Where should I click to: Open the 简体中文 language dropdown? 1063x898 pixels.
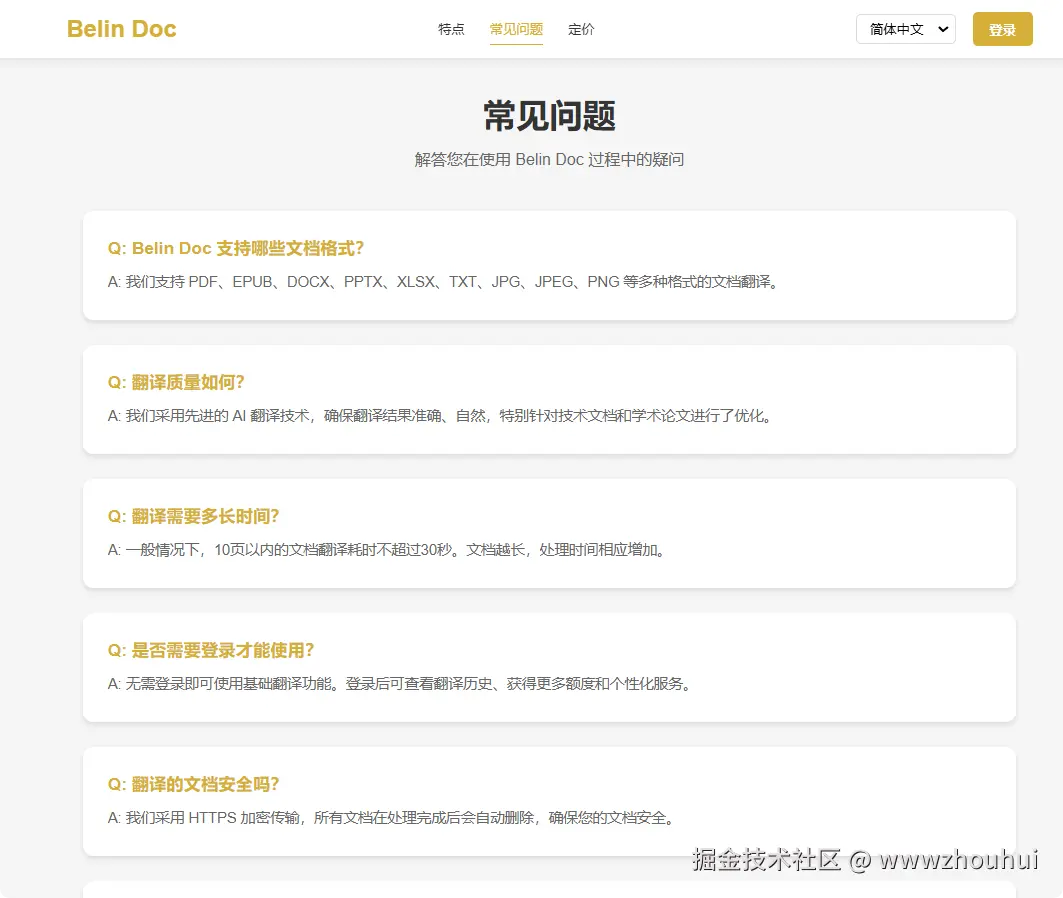[x=906, y=29]
